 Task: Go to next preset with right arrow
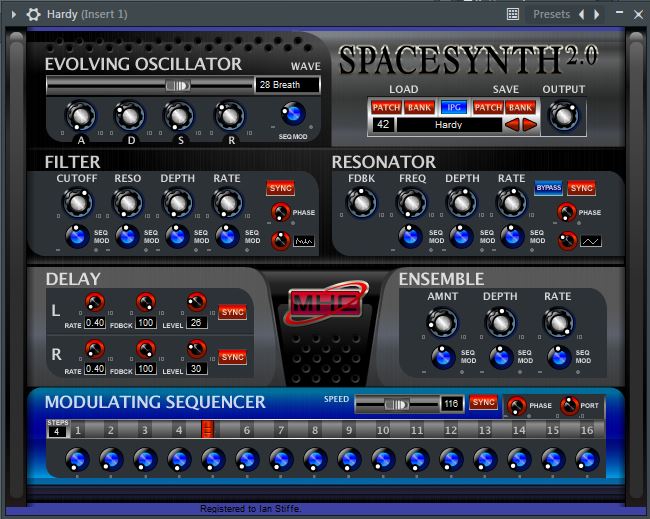pyautogui.click(x=597, y=15)
